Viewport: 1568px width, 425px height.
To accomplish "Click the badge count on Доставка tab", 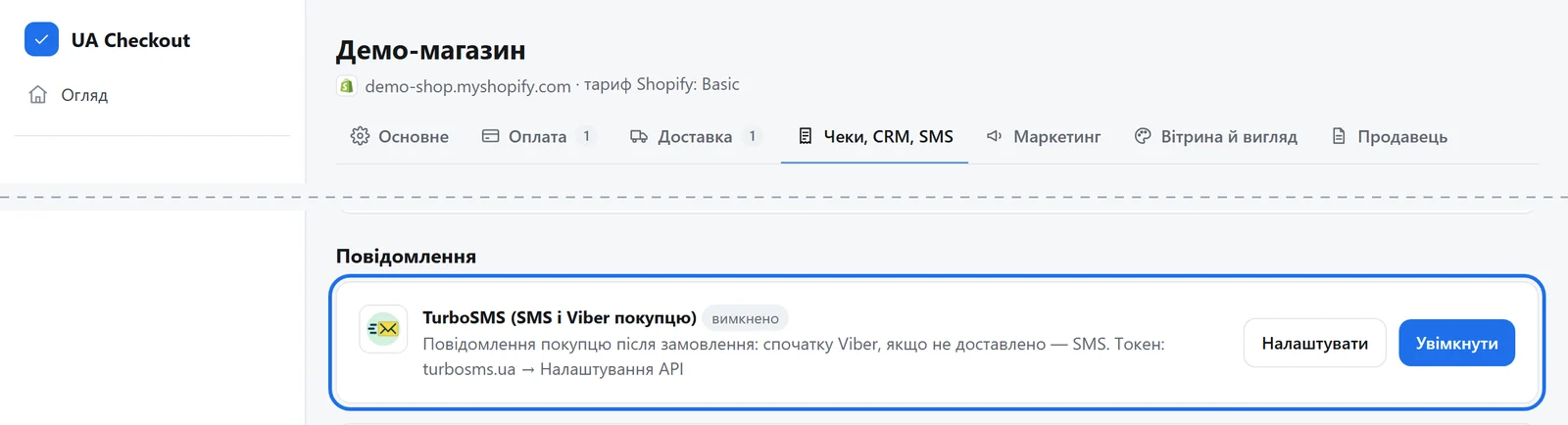I will pos(752,136).
